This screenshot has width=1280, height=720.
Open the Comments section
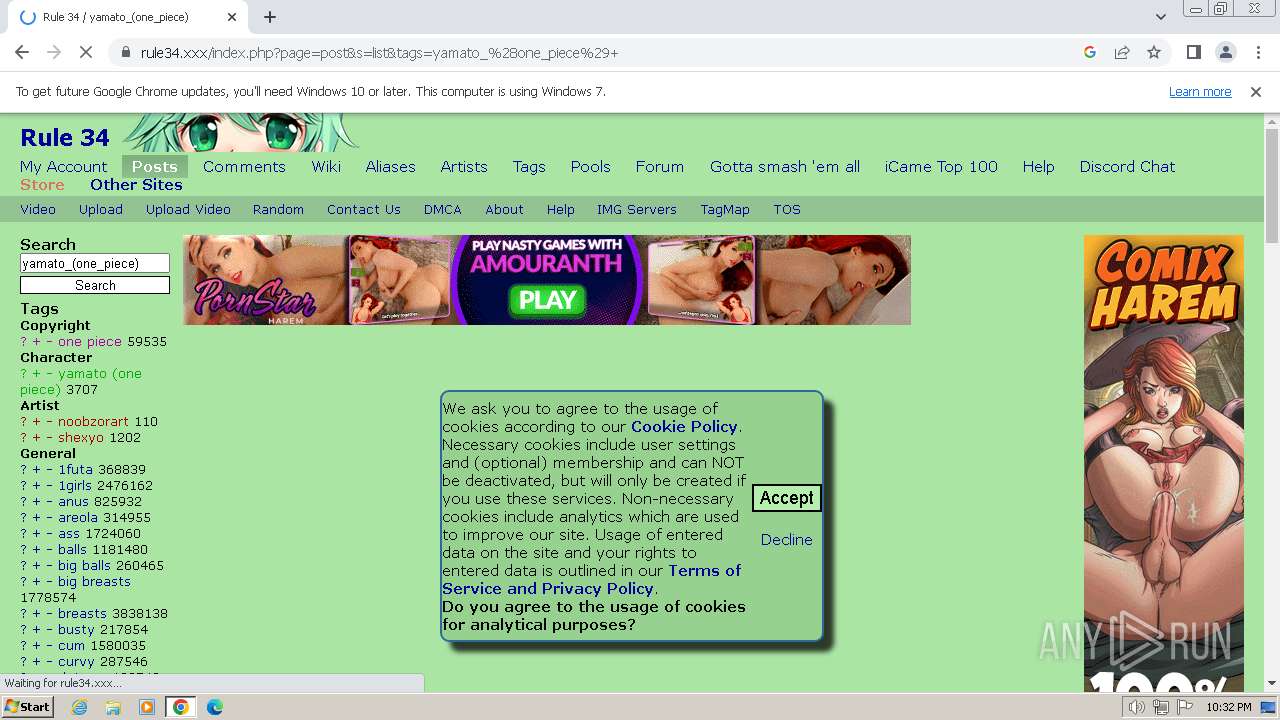[244, 167]
